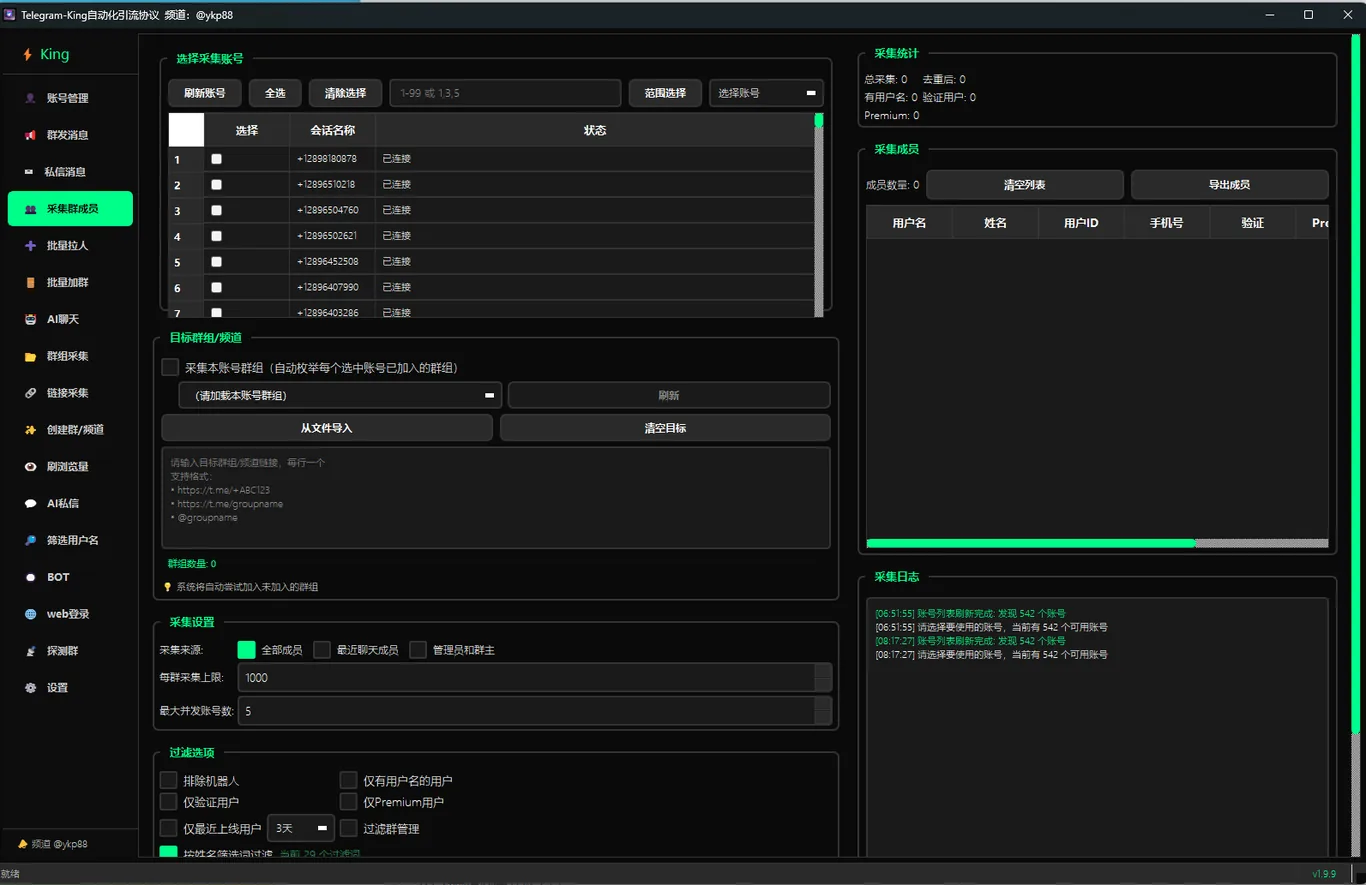This screenshot has height=885, width=1366.
Task: Click the 清空目标 button
Action: (x=665, y=428)
